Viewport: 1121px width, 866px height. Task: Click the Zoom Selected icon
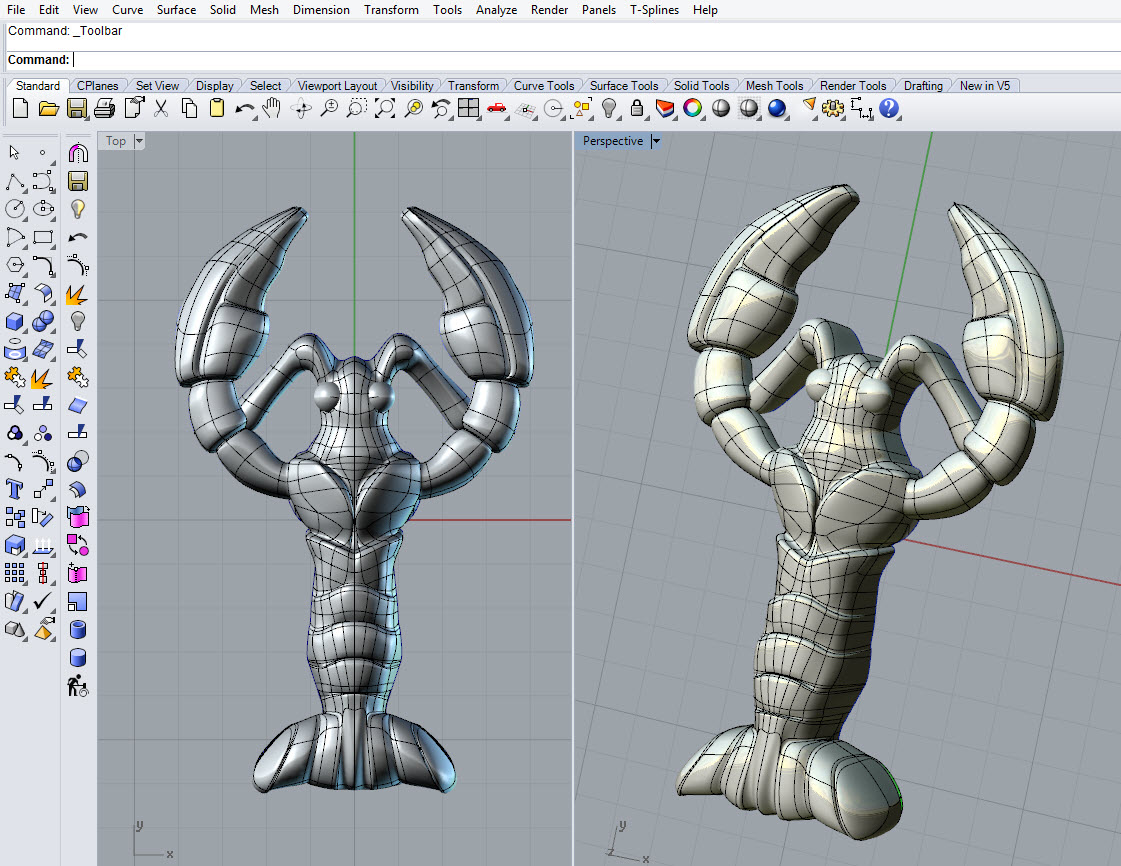[413, 109]
